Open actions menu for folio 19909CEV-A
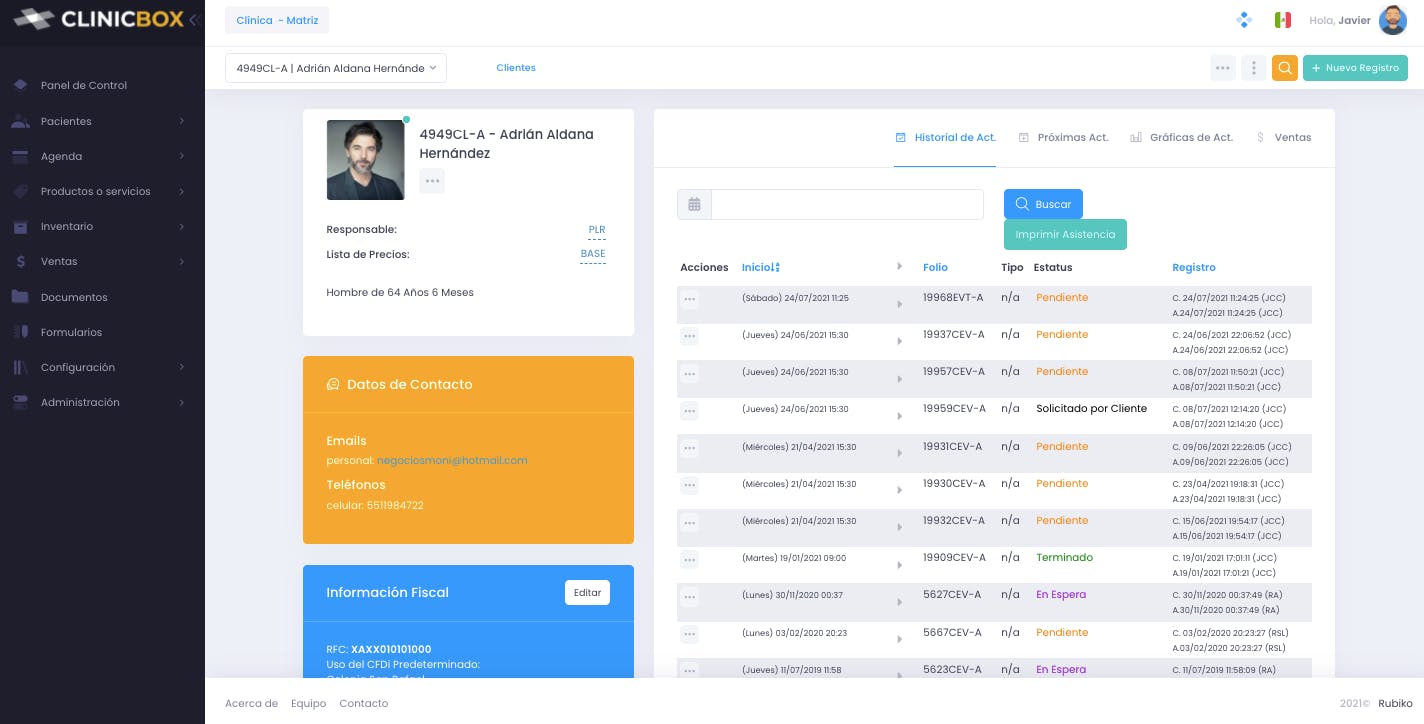Screen dimensions: 1424x724 tap(689, 559)
